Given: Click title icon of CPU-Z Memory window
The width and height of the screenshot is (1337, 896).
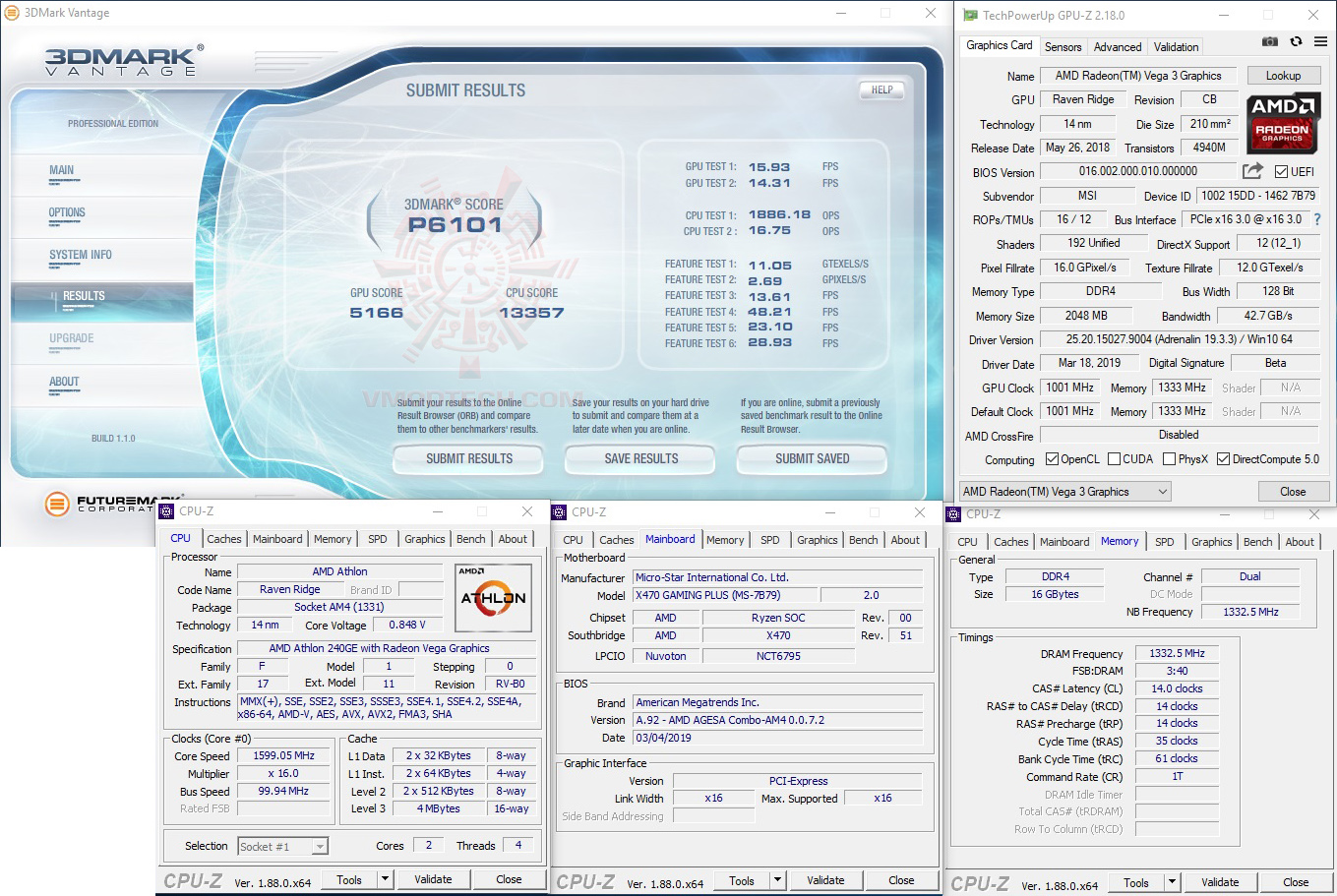Looking at the screenshot, I should tap(953, 514).
